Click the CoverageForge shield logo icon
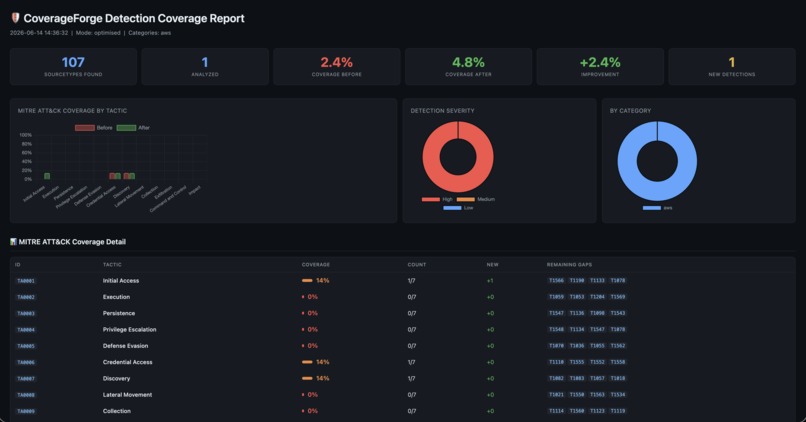 tap(15, 18)
